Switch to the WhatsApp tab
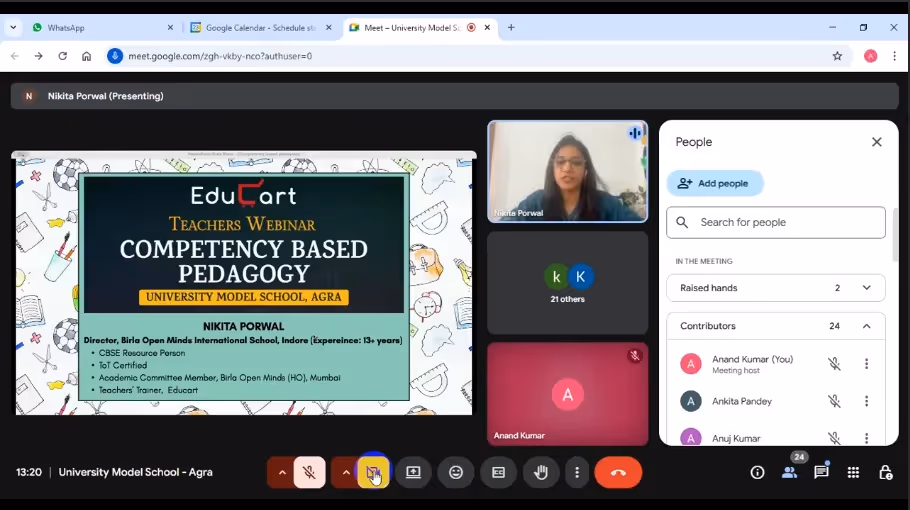 click(102, 27)
